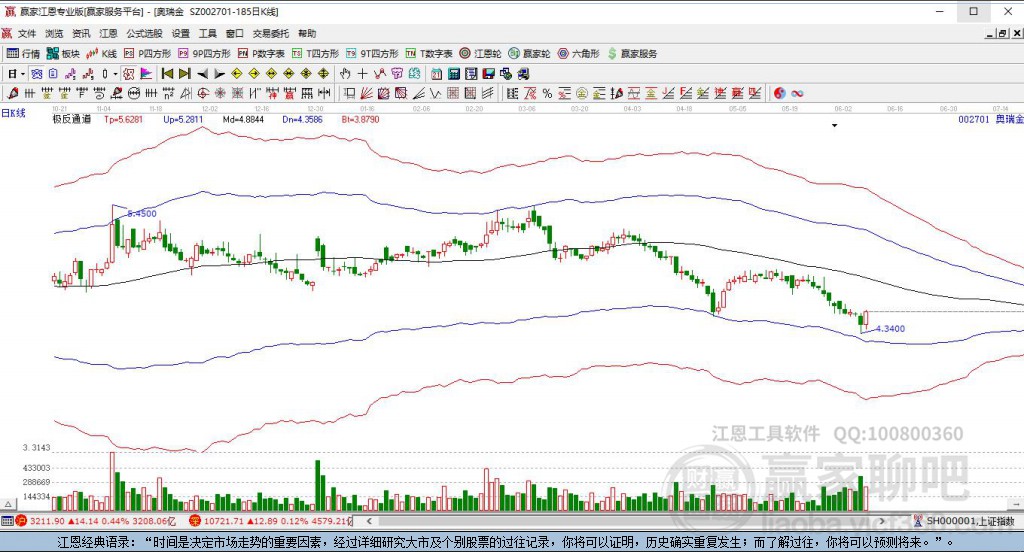Click the red radial star tool icon

tap(220, 93)
